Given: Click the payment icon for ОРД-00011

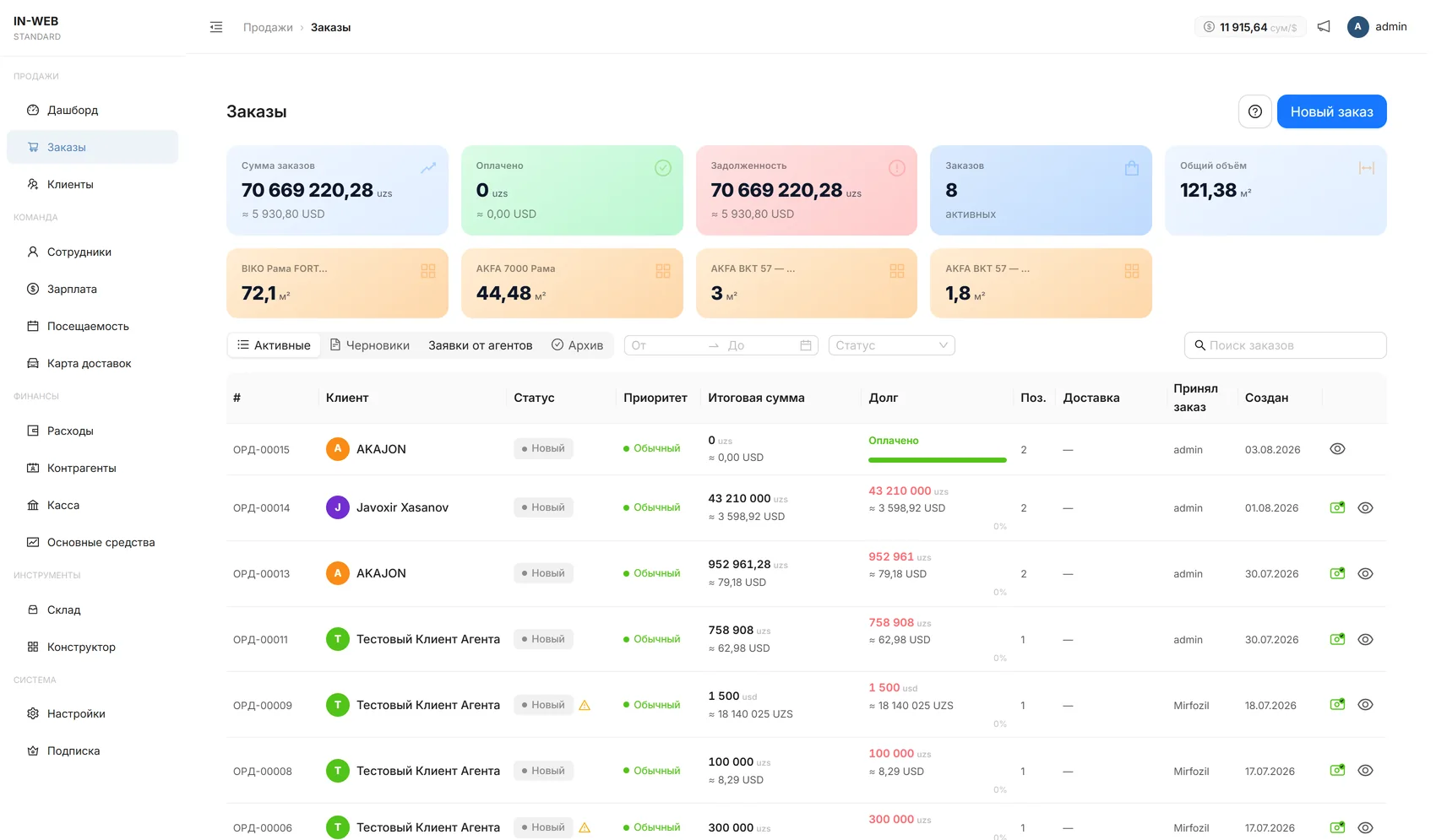Looking at the screenshot, I should (x=1337, y=639).
